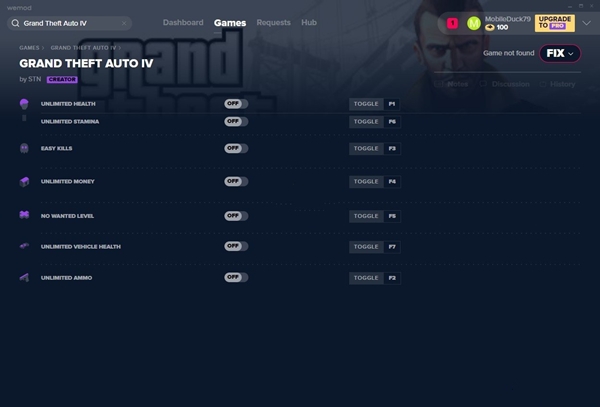Viewport: 600px width, 407px height.
Task: Click the Unlimited Vehicle Health car icon
Action: click(24, 246)
